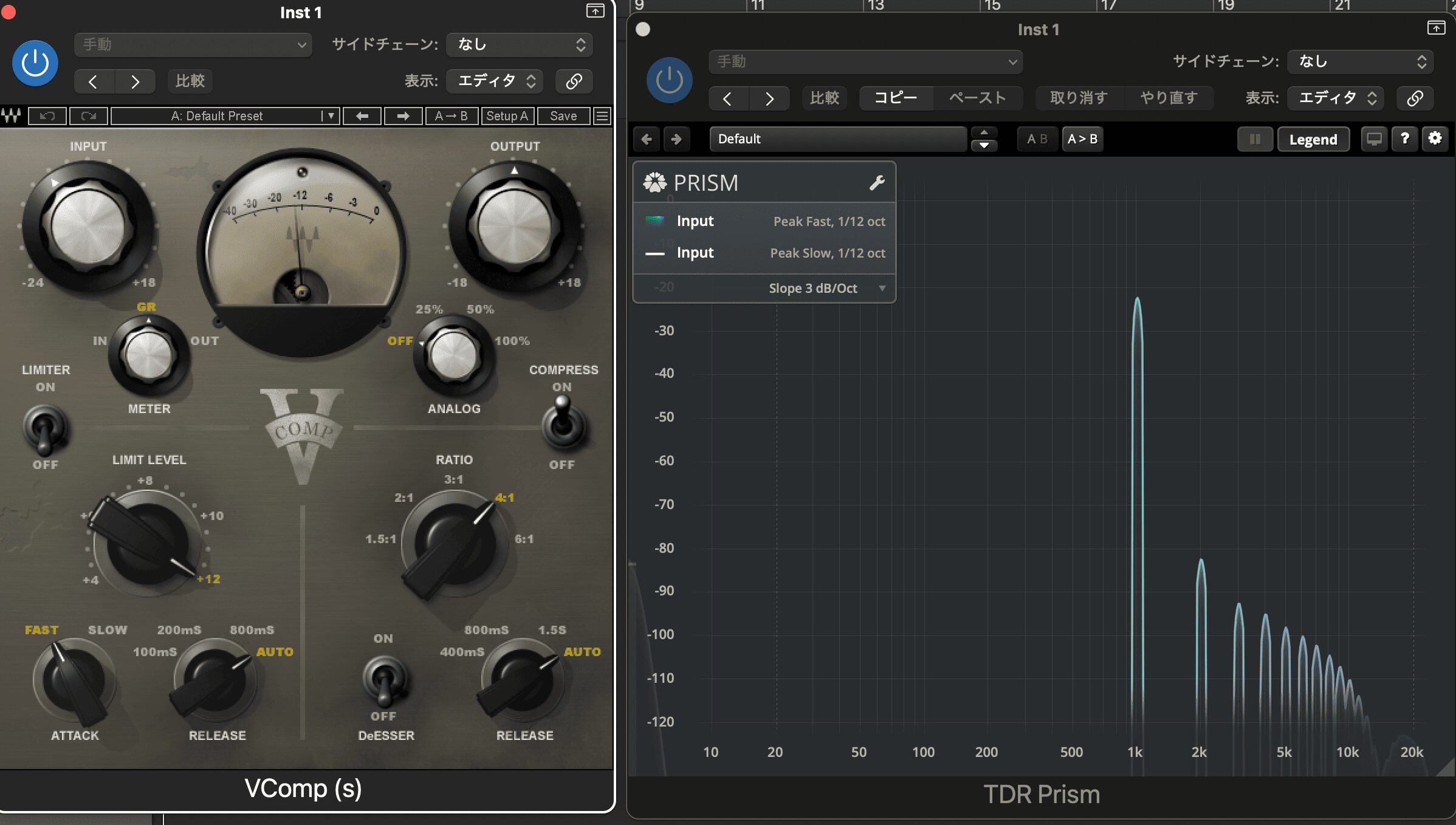This screenshot has width=1456, height=825.
Task: Flip the LIMITER on/off switch
Action: point(45,430)
